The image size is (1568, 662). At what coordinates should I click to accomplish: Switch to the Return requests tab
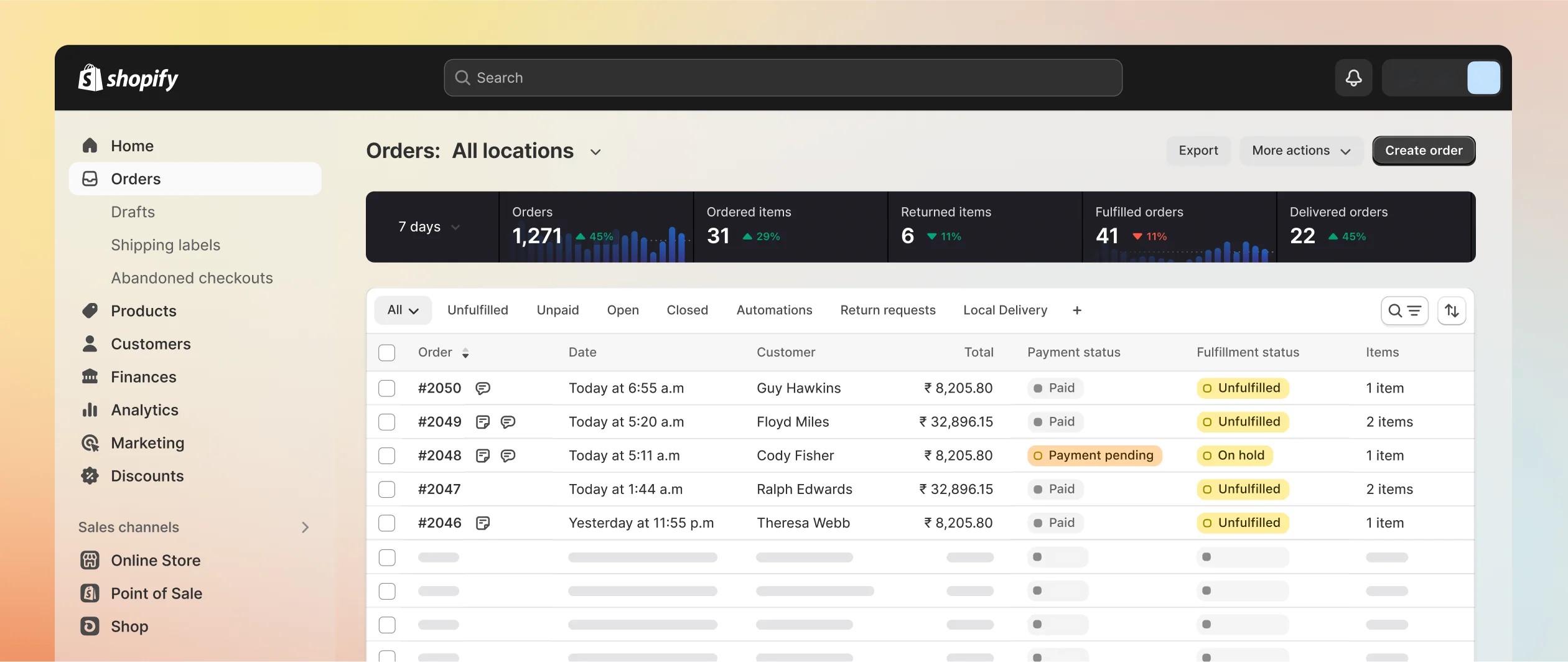(x=888, y=310)
